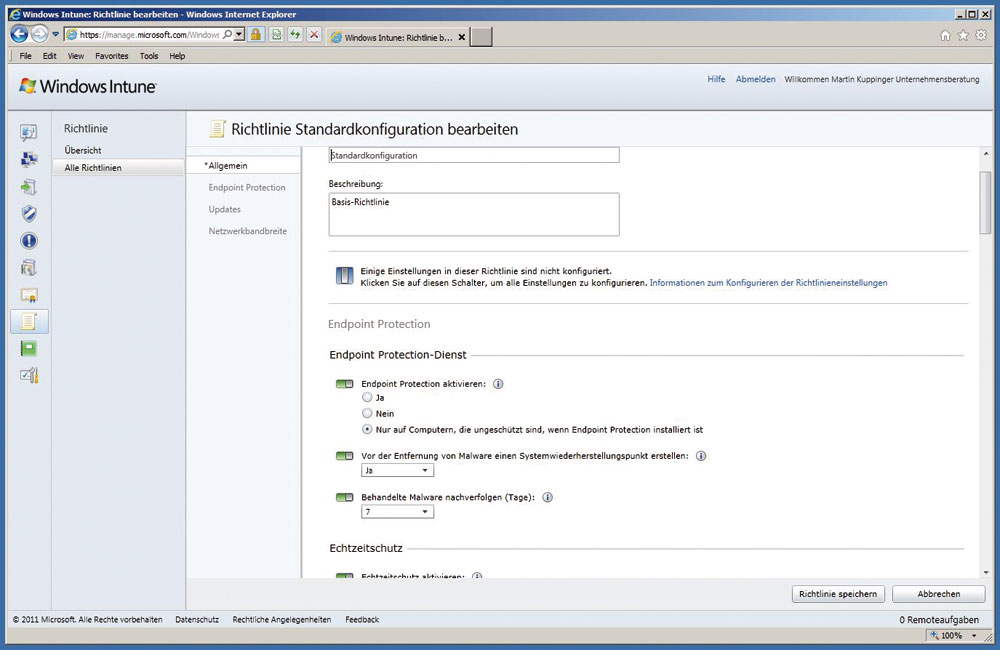Switch to the Endpoint Protection section tab
Image resolution: width=1000 pixels, height=650 pixels.
[247, 188]
